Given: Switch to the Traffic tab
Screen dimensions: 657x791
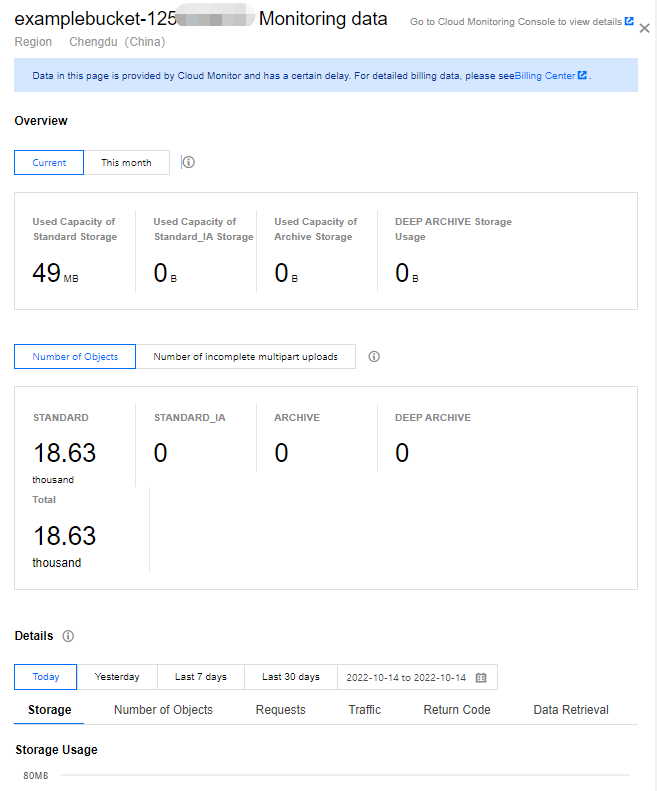Looking at the screenshot, I should 365,710.
